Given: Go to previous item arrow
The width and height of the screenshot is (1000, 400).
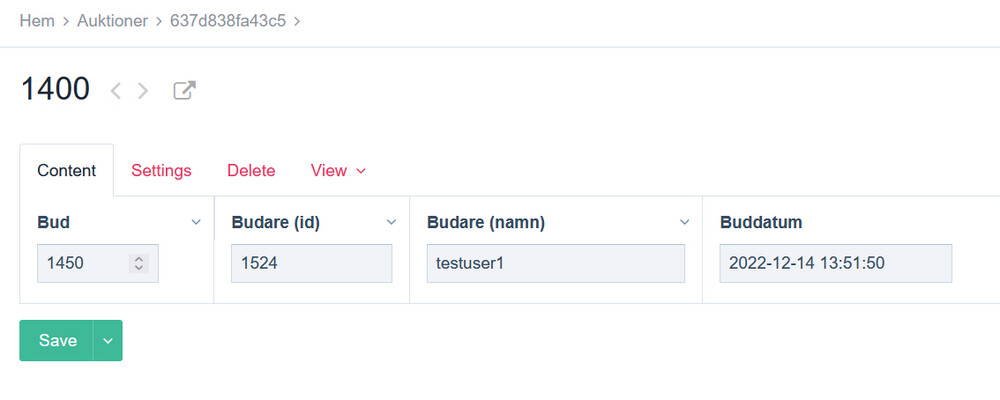Looking at the screenshot, I should pos(116,91).
